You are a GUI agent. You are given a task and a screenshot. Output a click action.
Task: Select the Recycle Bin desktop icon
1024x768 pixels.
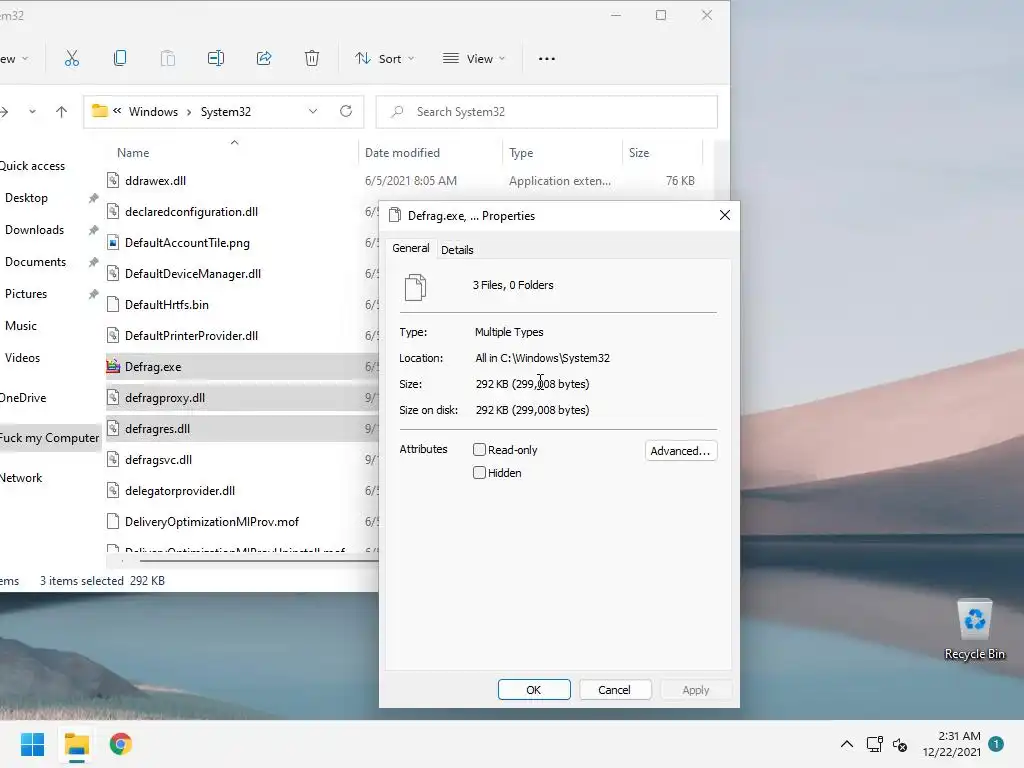coord(974,630)
